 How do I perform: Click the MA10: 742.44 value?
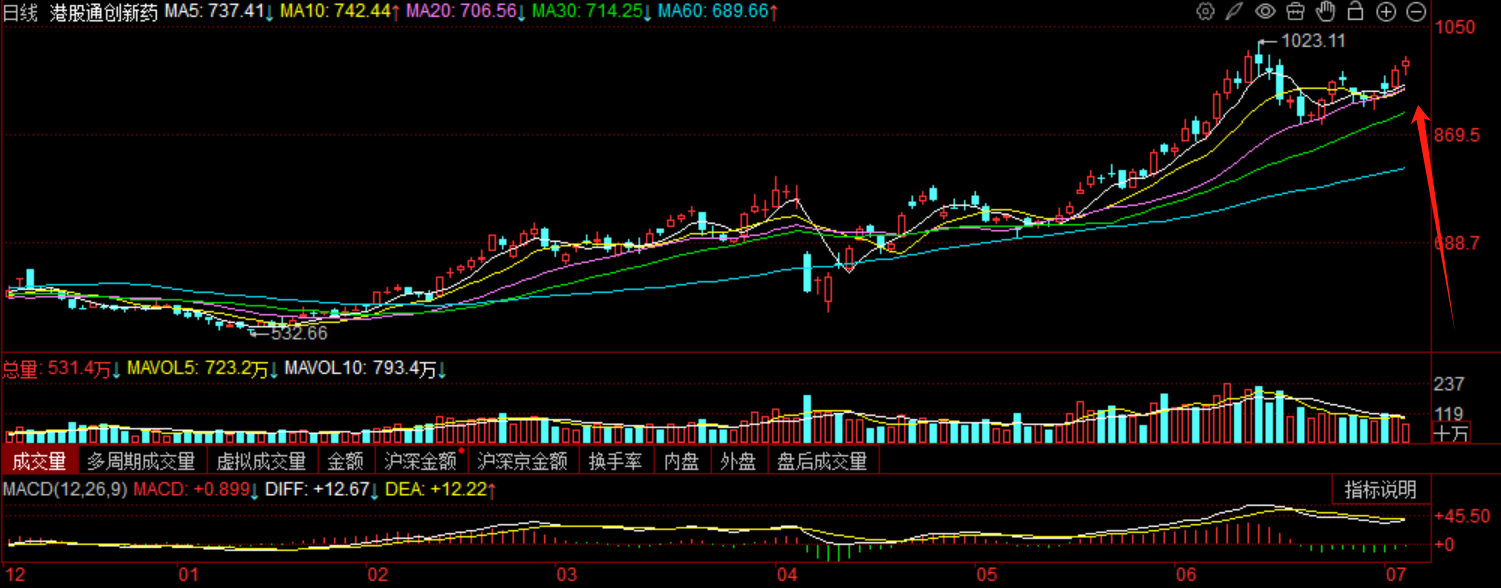pos(340,12)
